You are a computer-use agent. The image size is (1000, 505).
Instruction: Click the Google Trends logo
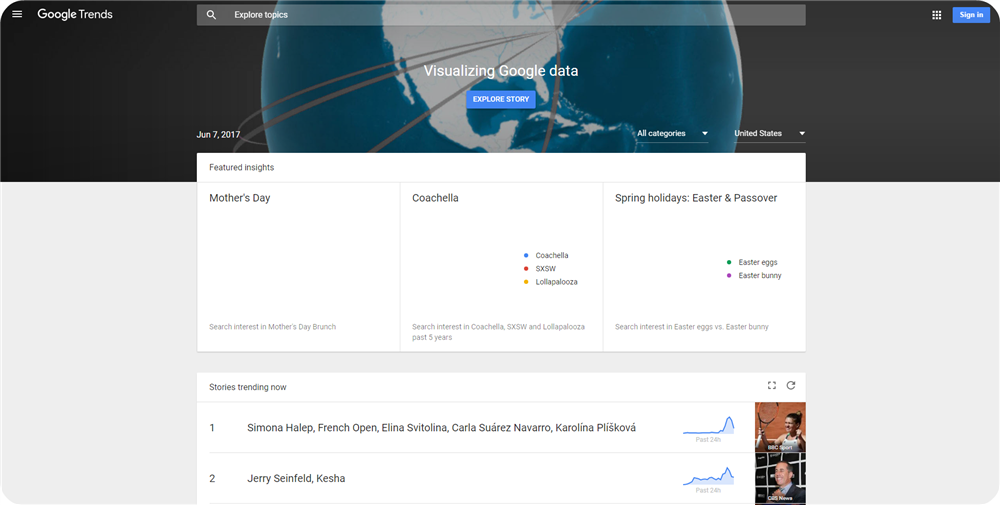(75, 15)
